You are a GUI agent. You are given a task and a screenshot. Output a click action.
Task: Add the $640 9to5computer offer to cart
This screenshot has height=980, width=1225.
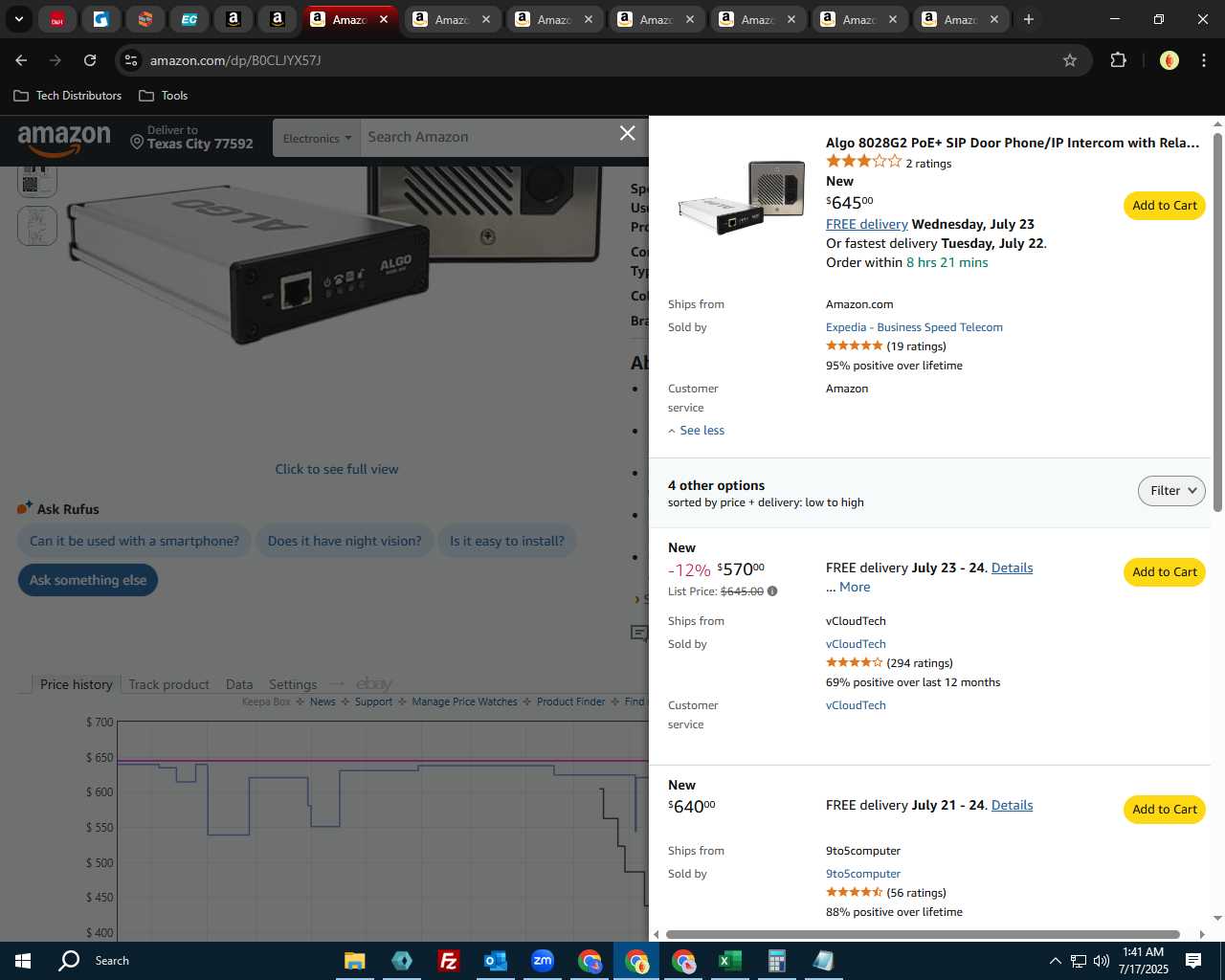(x=1164, y=810)
